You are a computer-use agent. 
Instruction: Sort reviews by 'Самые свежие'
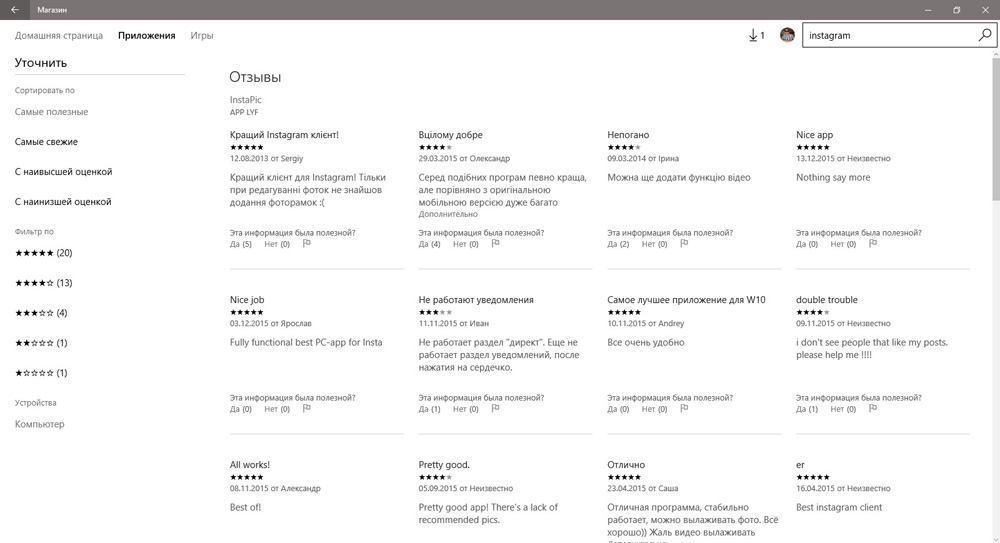click(x=46, y=142)
